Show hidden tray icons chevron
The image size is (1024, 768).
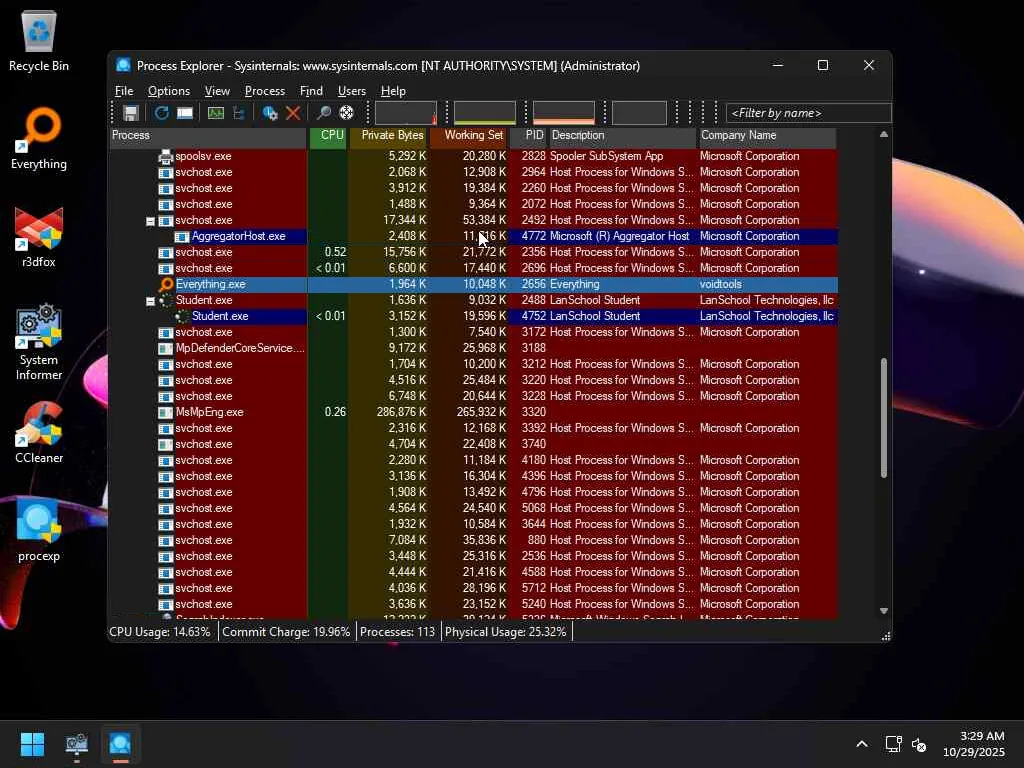tap(862, 744)
